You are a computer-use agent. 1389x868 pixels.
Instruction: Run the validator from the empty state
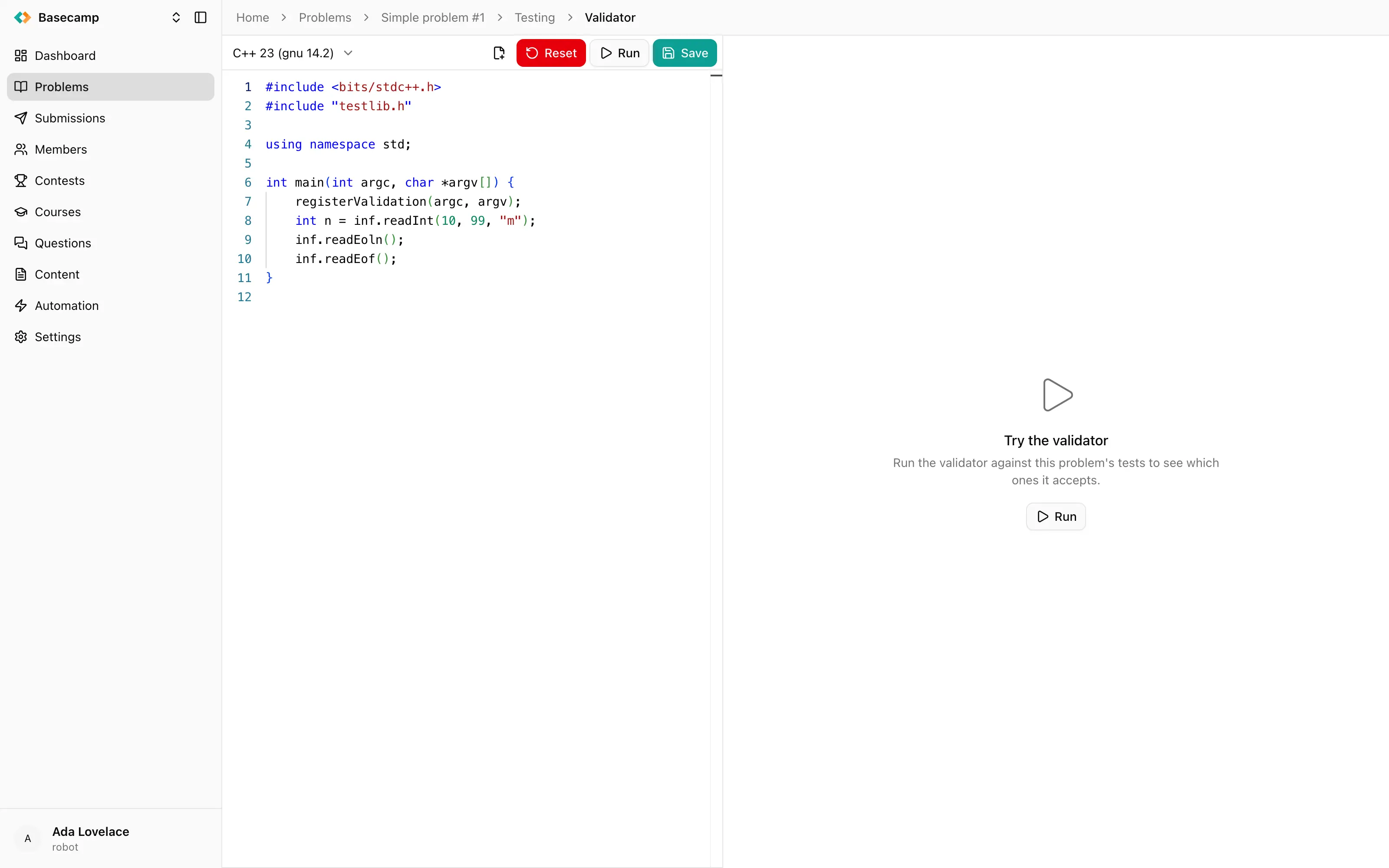(1056, 516)
